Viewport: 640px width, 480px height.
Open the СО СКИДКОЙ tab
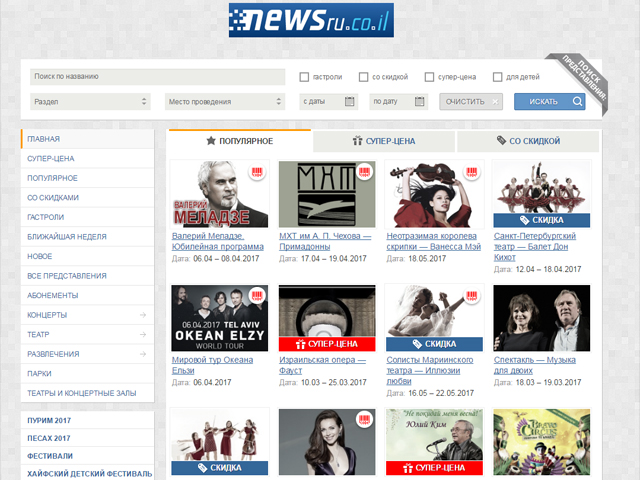528,141
